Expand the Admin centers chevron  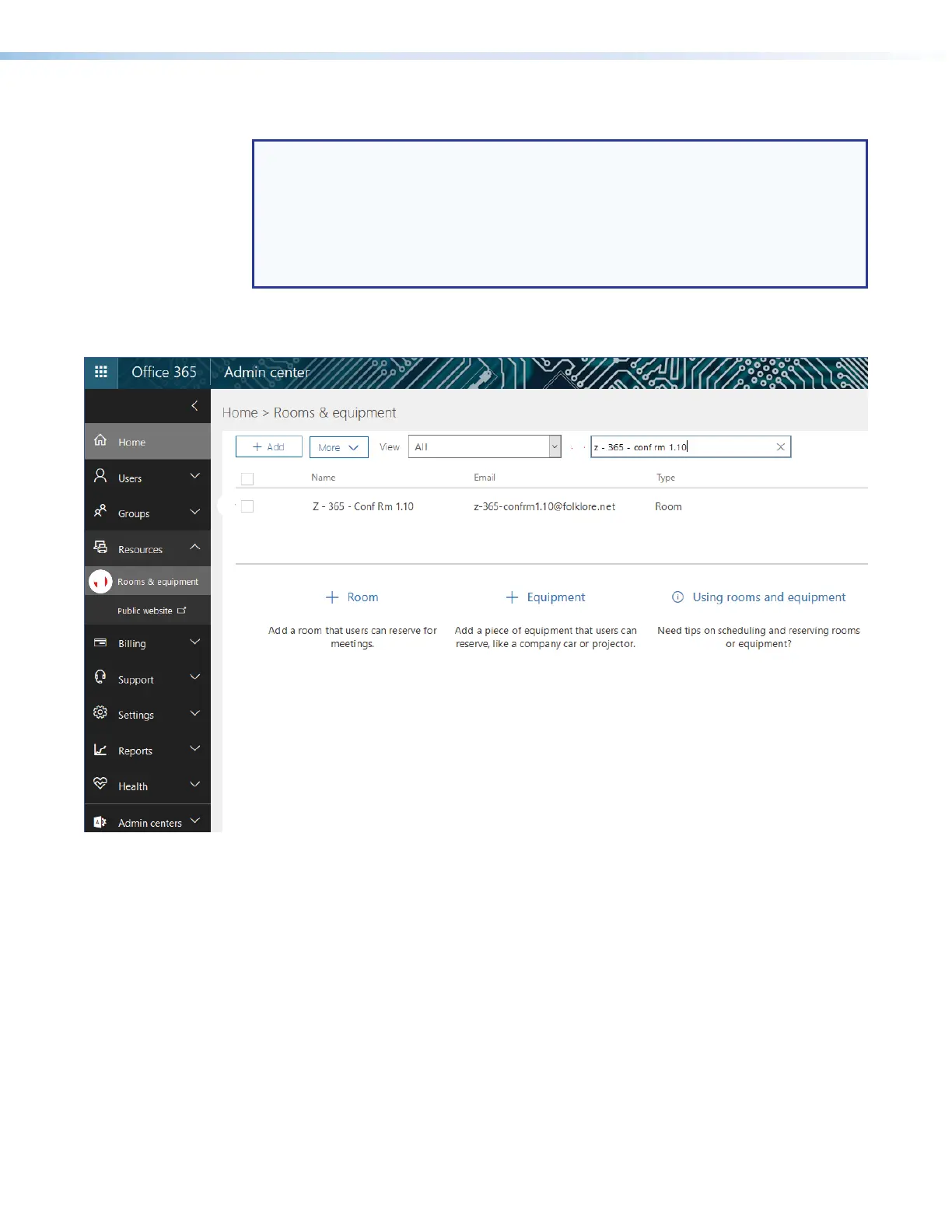coord(195,821)
